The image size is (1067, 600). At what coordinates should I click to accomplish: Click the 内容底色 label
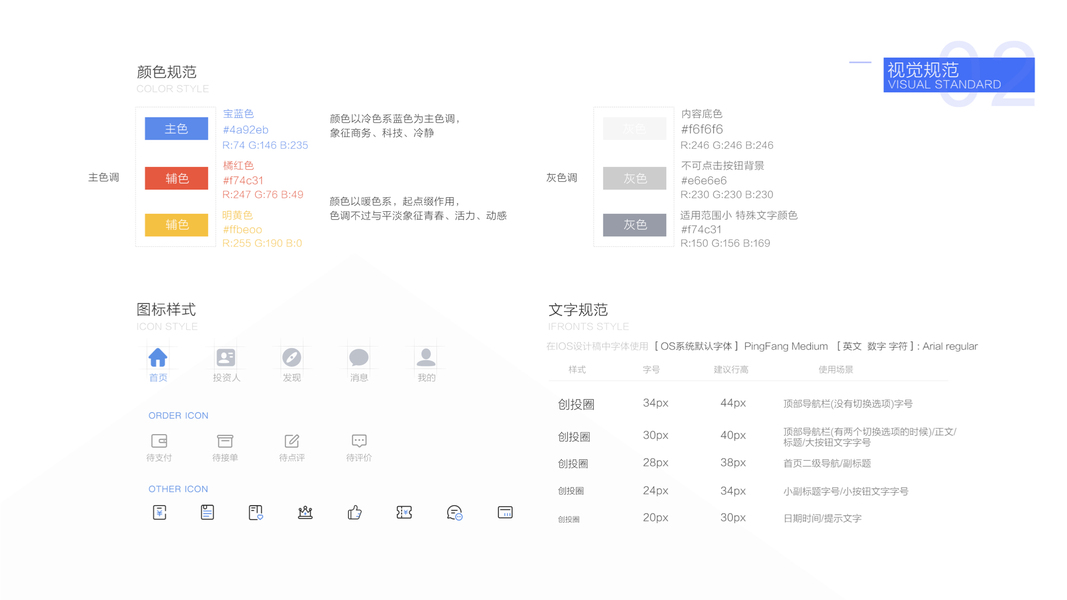click(x=702, y=114)
